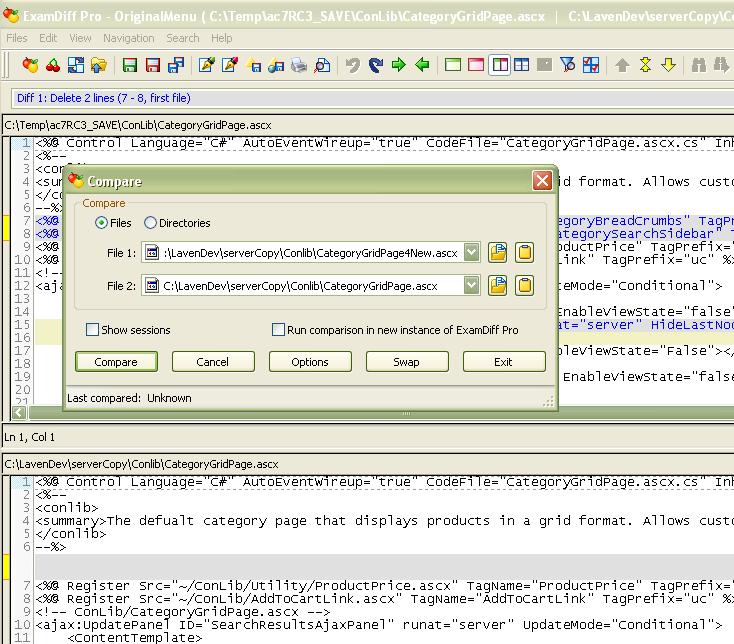Click the Last compared: Unknown status text

(129, 398)
